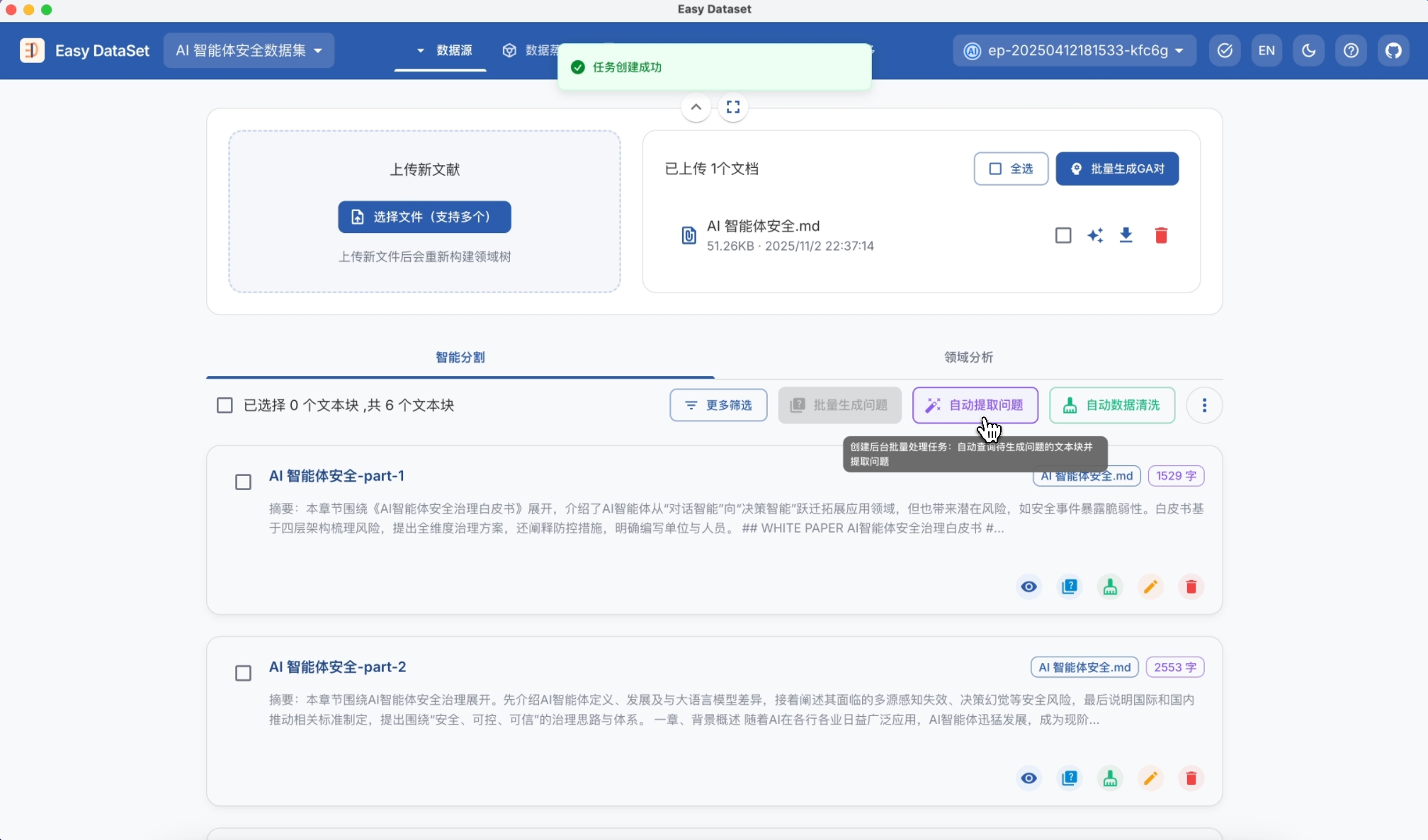
Task: Collapse the upload panel with chevron-up button
Action: pyautogui.click(x=696, y=107)
